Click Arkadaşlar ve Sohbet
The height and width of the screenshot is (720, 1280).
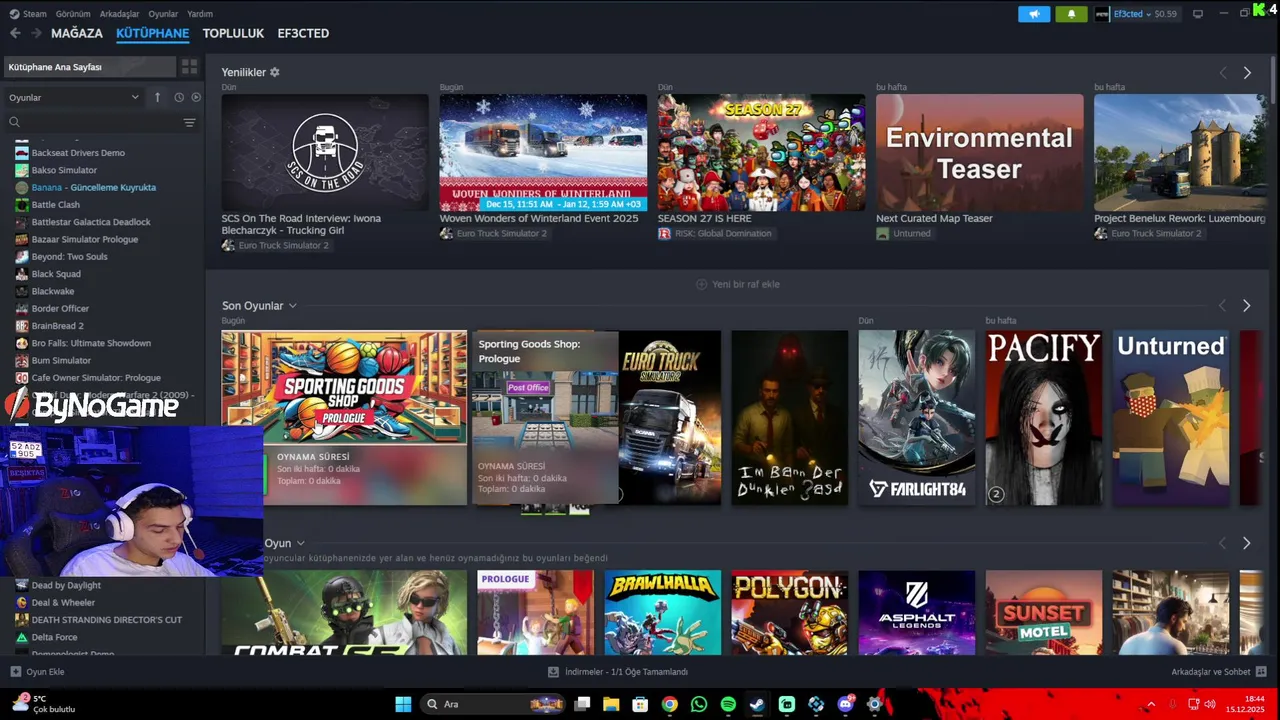point(1211,672)
